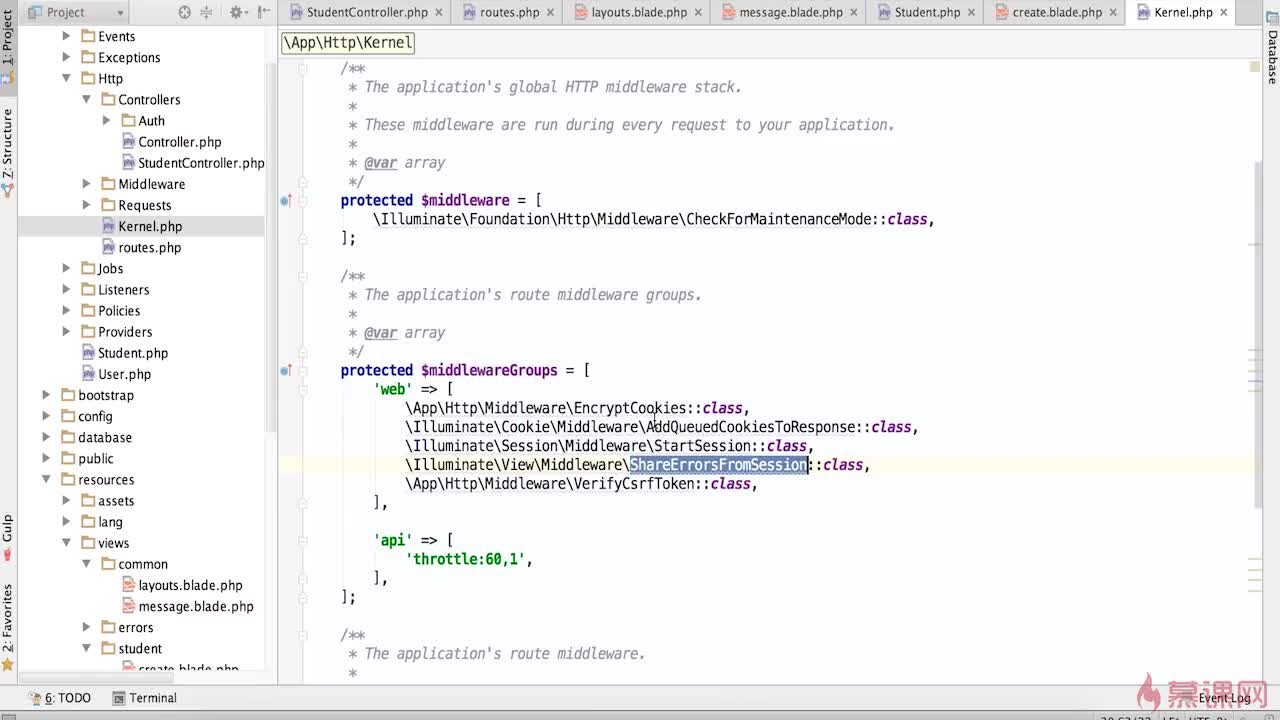Screen dimensions: 1280x720
Task: Select Kernel.php in the project tree
Action: pos(150,226)
